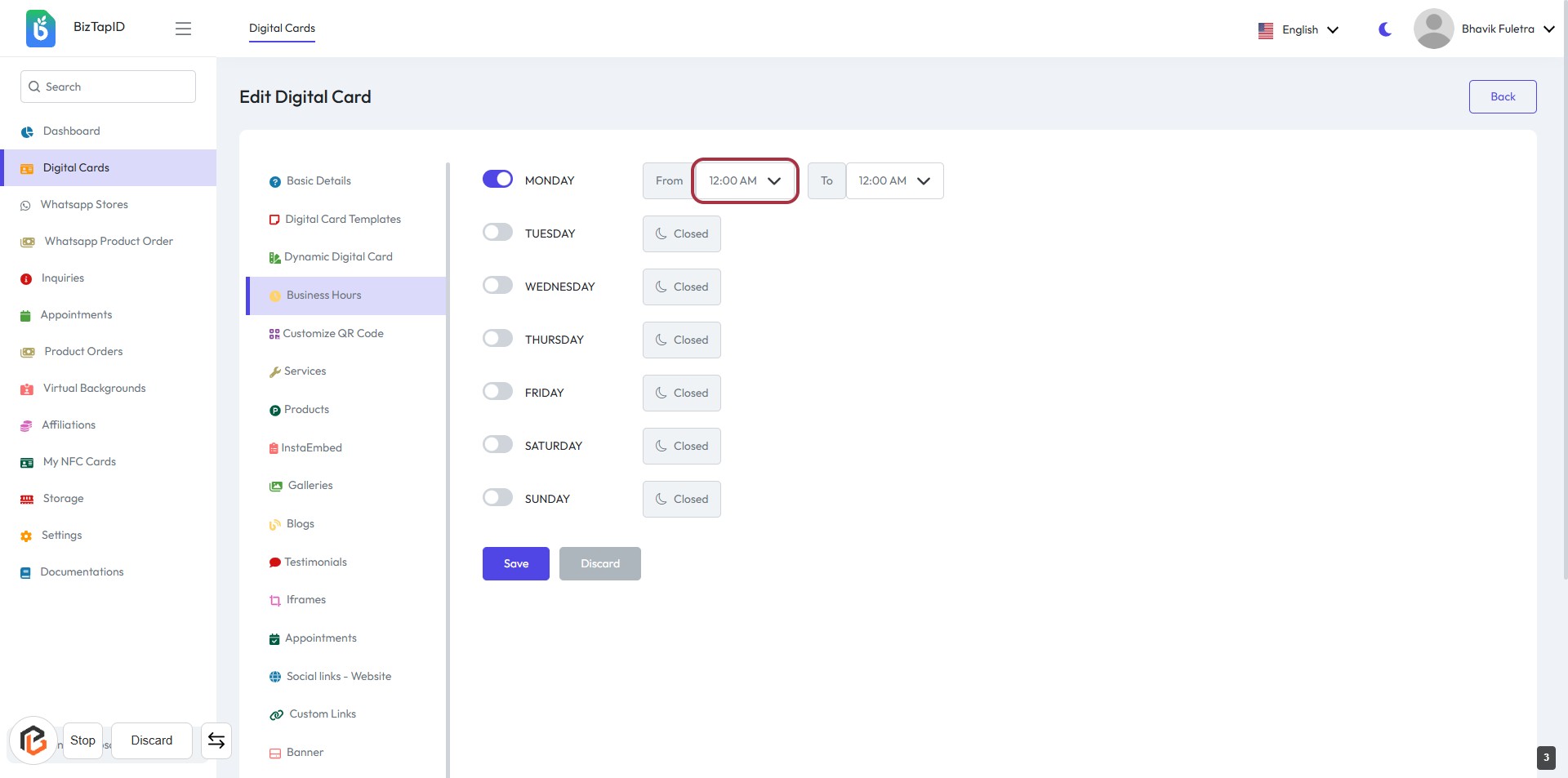This screenshot has height=778, width=1568.
Task: Open My NFC Cards section
Action: (x=79, y=461)
